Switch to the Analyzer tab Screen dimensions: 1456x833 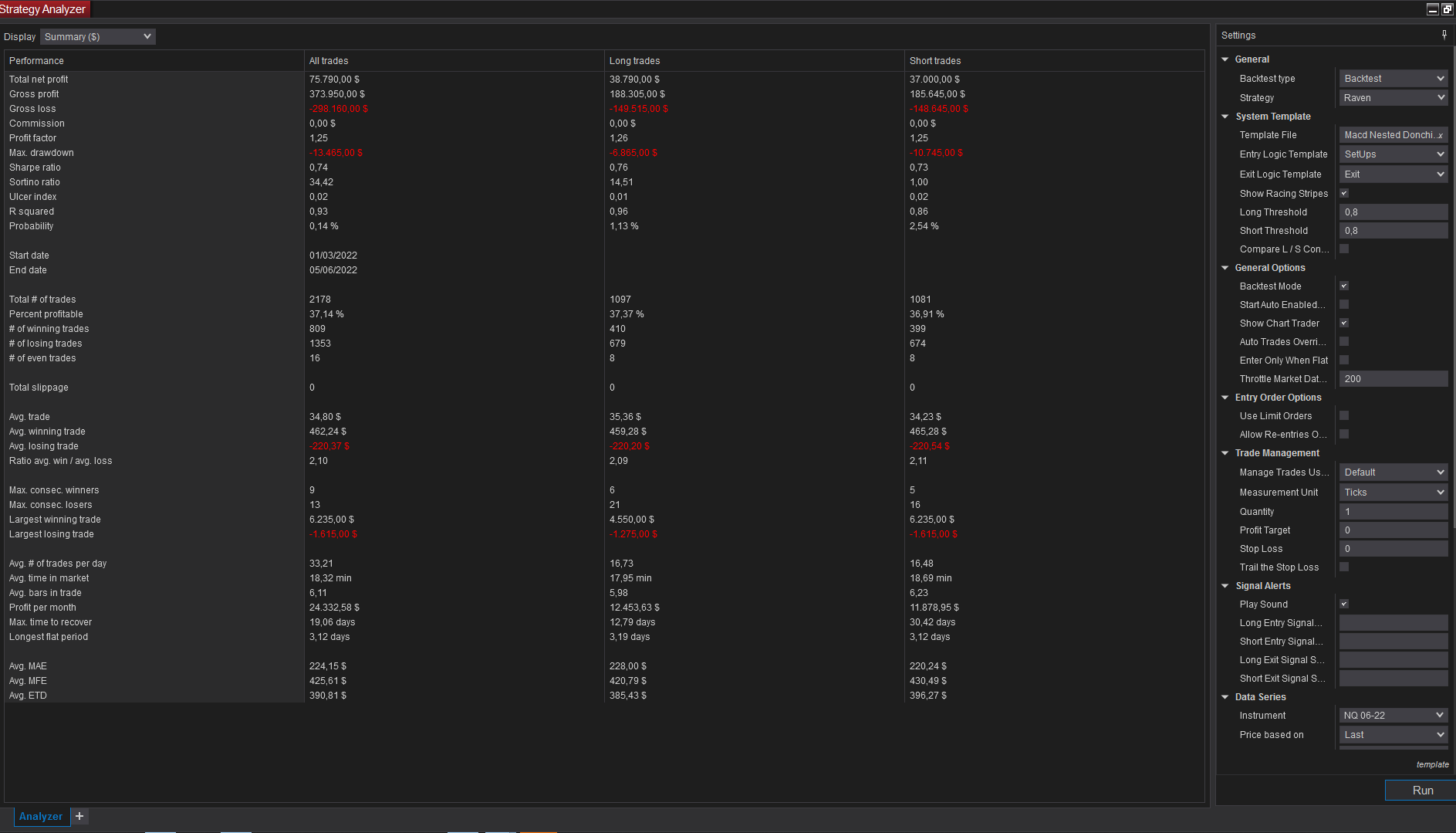coord(41,816)
